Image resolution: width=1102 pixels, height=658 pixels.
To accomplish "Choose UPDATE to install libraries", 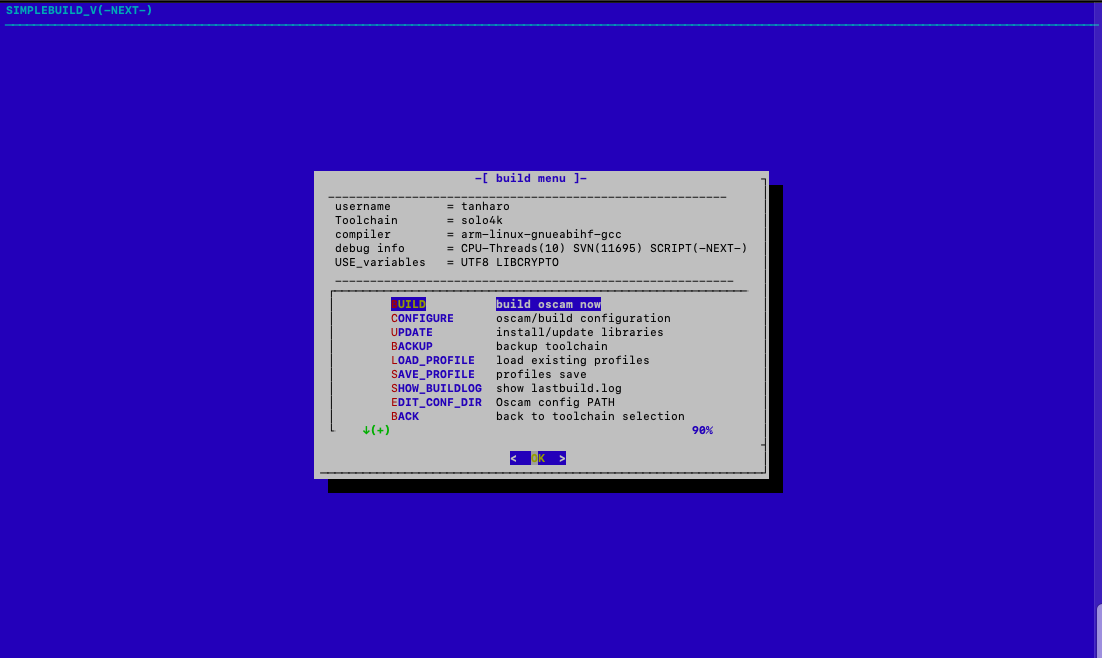I will (x=412, y=332).
